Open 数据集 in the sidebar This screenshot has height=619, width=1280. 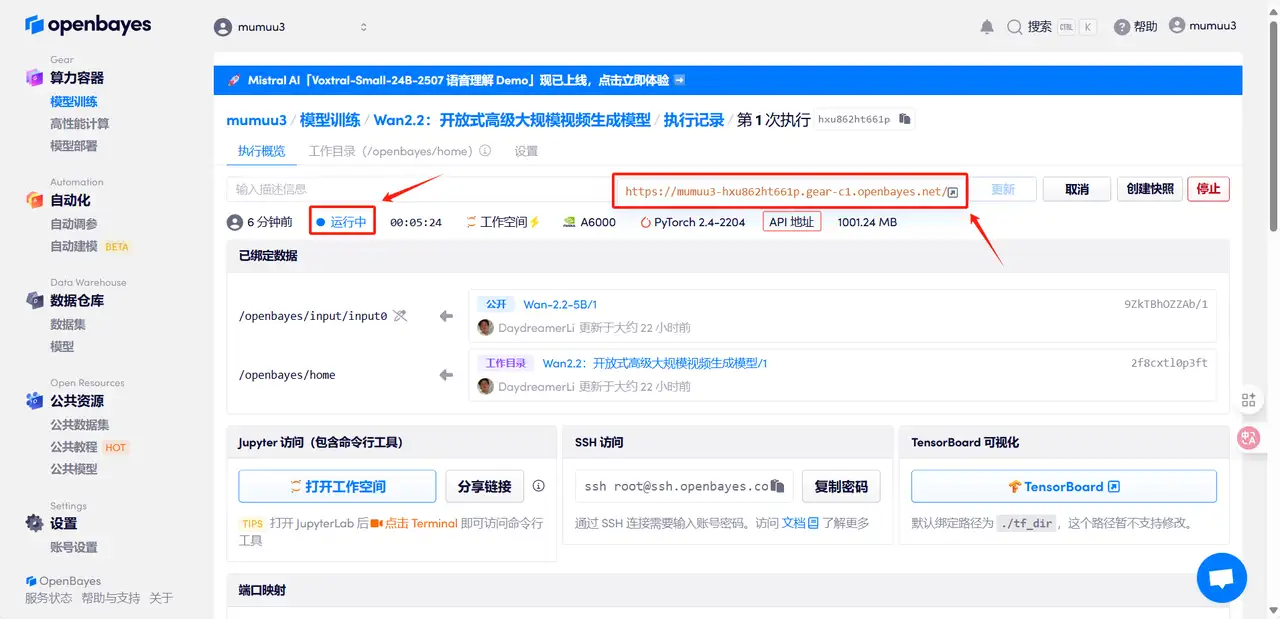[68, 324]
